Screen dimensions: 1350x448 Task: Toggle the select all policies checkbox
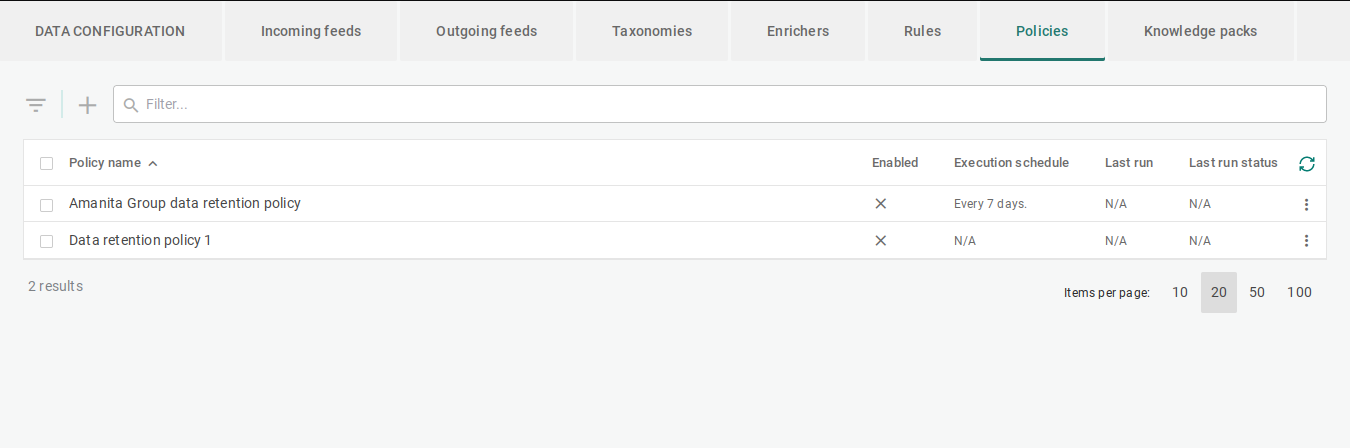[x=46, y=164]
